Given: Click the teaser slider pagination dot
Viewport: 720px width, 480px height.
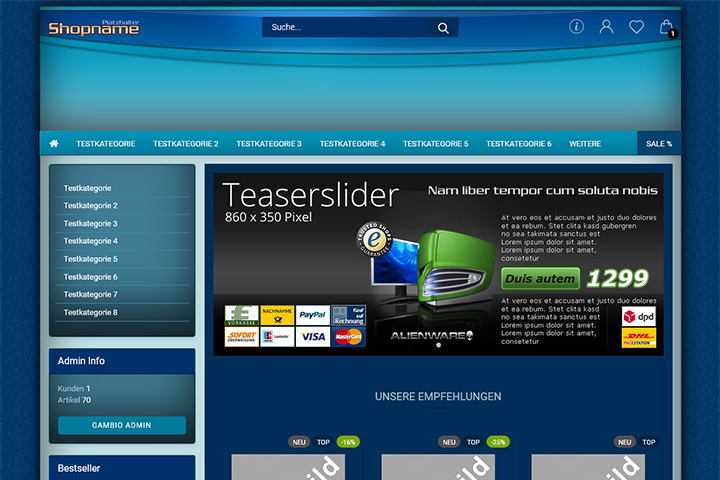Looking at the screenshot, I should (x=439, y=345).
